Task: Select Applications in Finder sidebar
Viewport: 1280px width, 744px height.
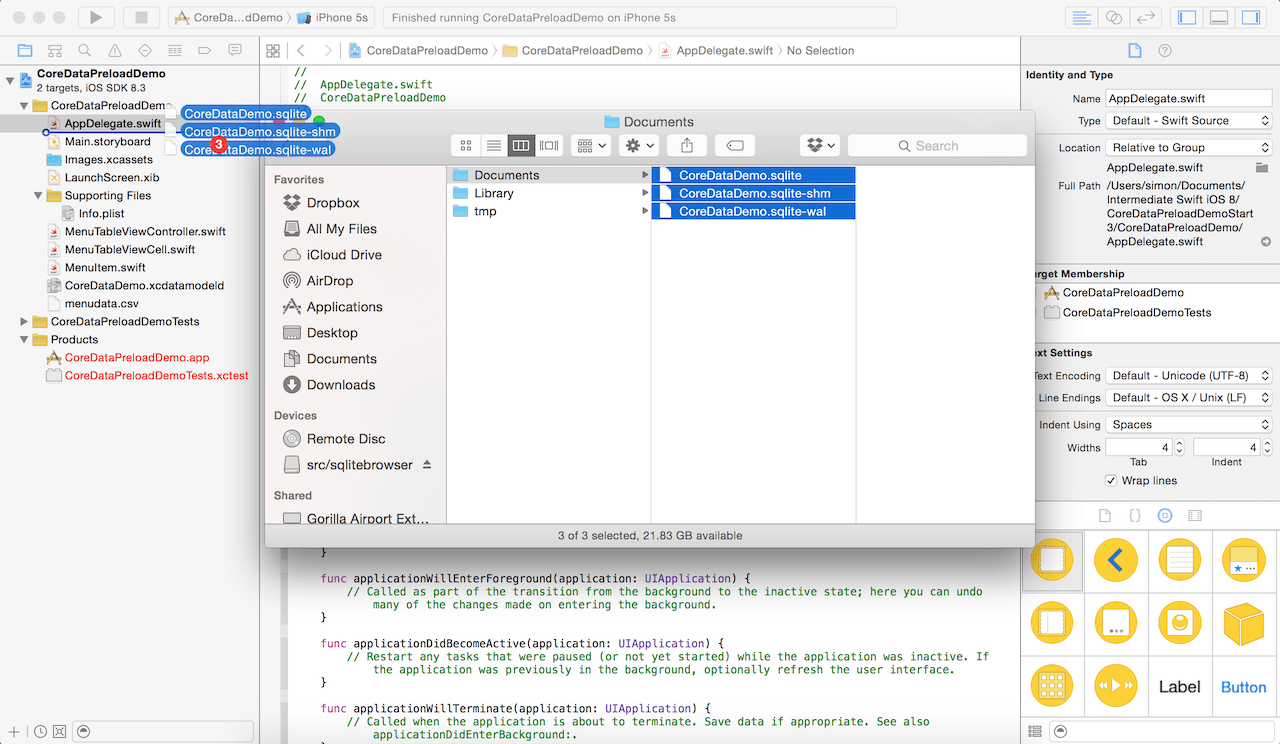Action: coord(344,307)
